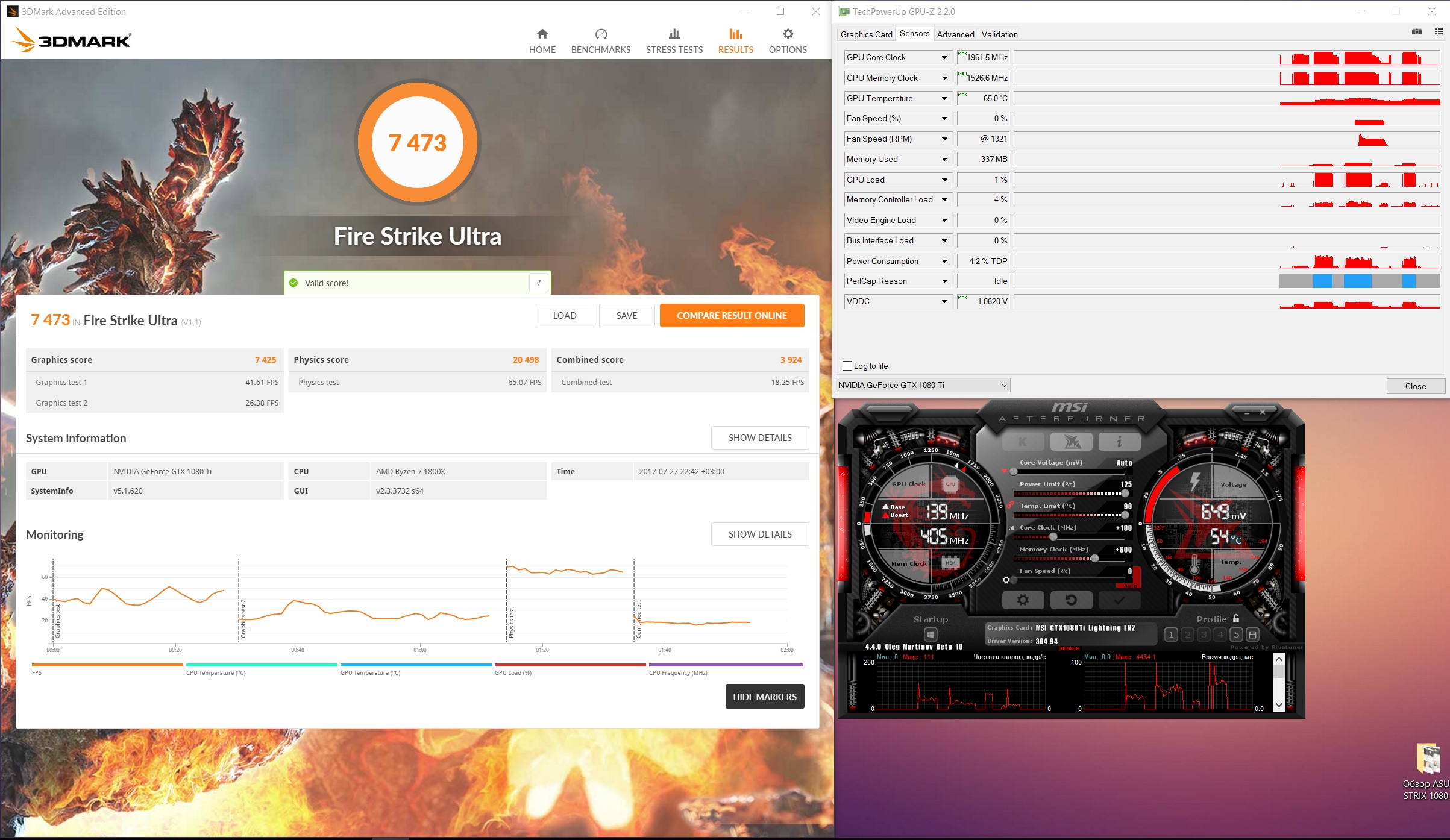1450x840 pixels.
Task: Click Afterburner reset-to-defaults arrow button
Action: (1071, 600)
